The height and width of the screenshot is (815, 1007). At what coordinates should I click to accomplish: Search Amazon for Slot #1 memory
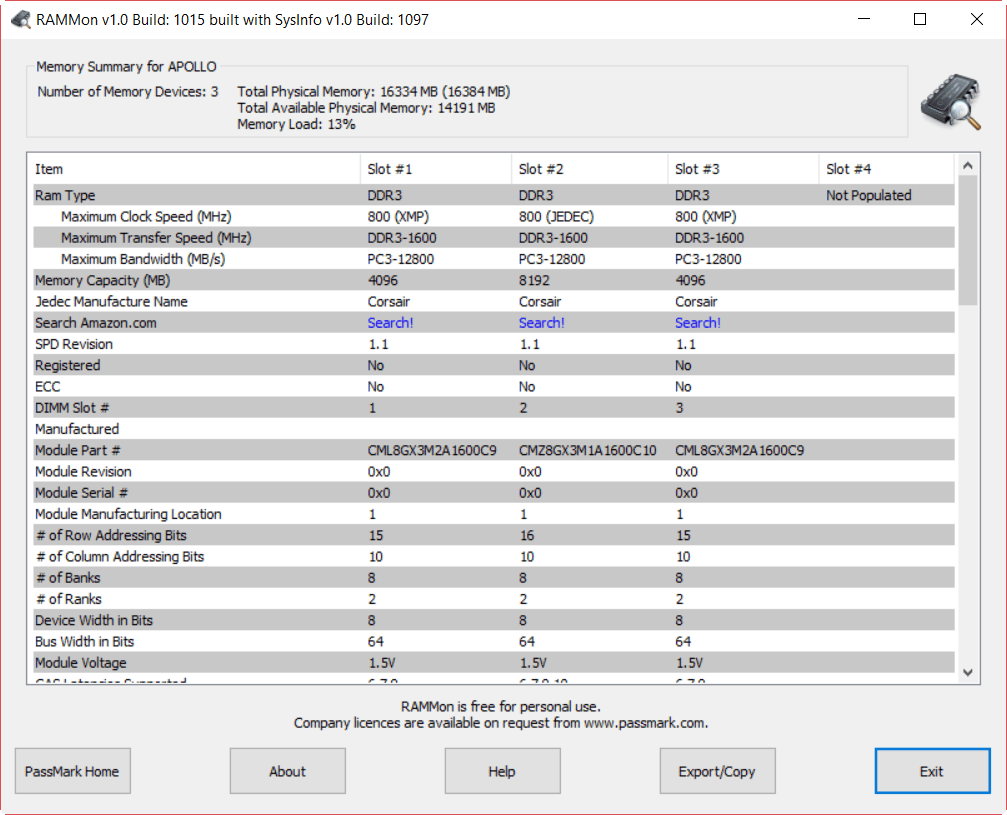(390, 322)
